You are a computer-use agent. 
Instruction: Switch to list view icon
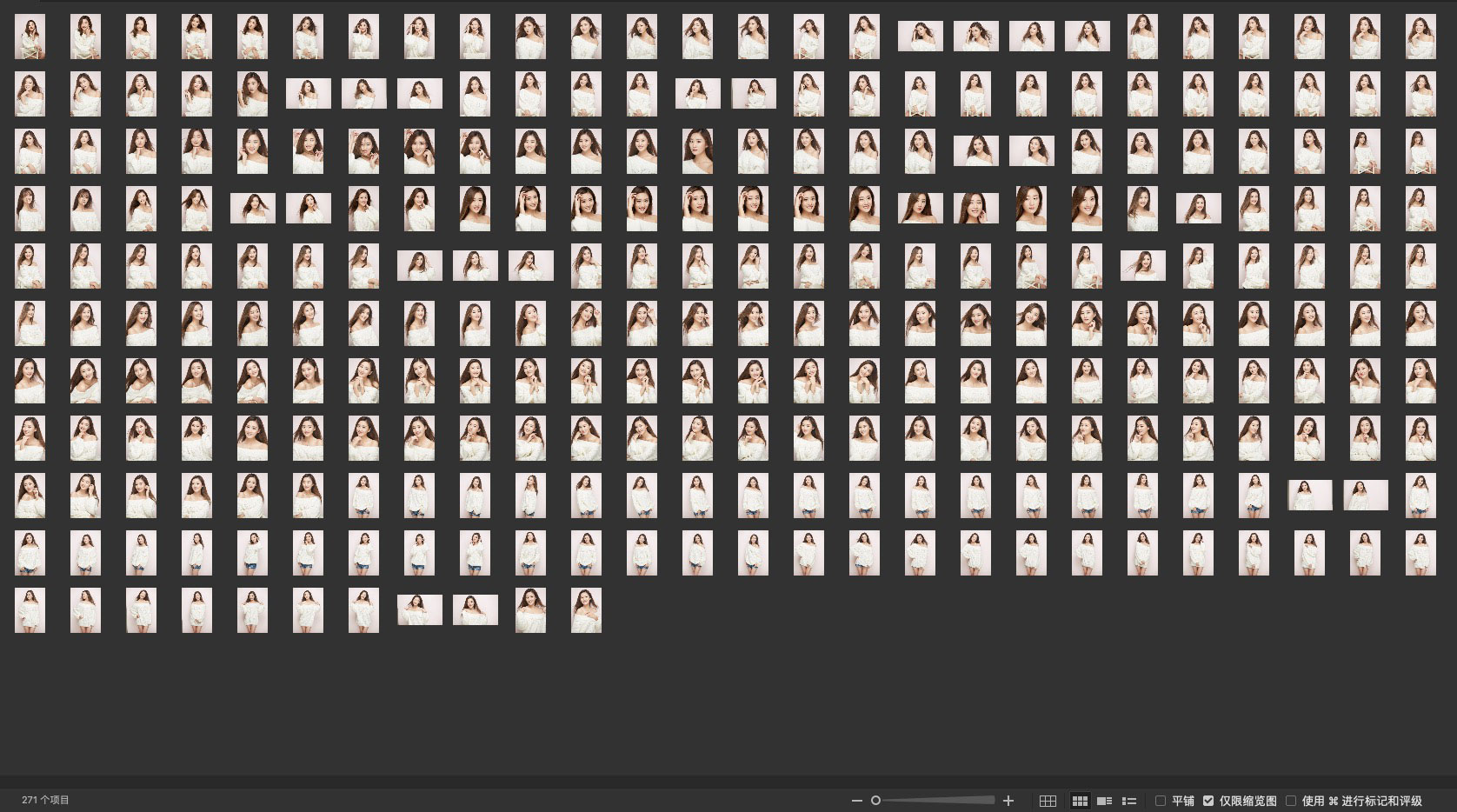(x=1129, y=801)
